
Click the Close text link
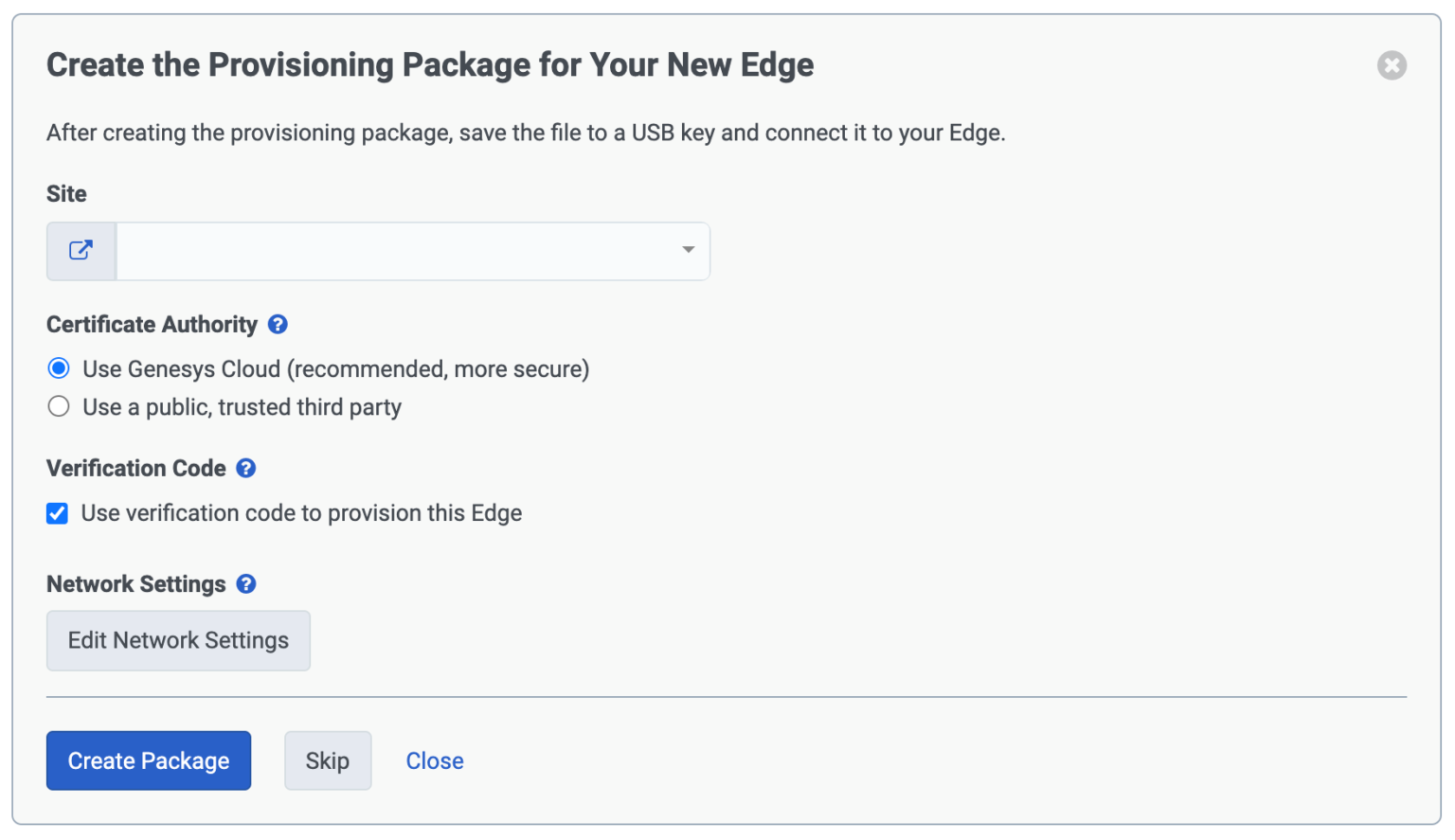[x=434, y=760]
